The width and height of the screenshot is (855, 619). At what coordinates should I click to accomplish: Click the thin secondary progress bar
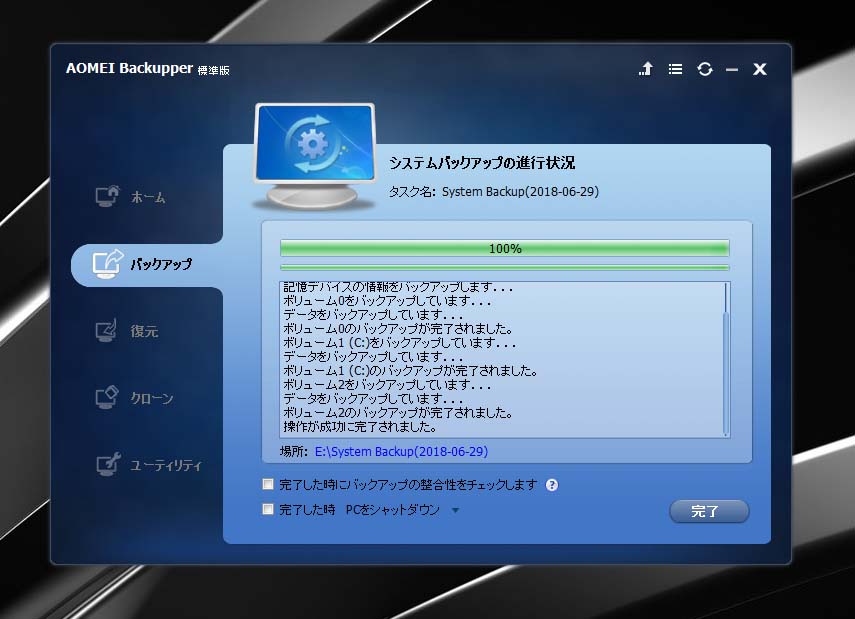point(504,267)
